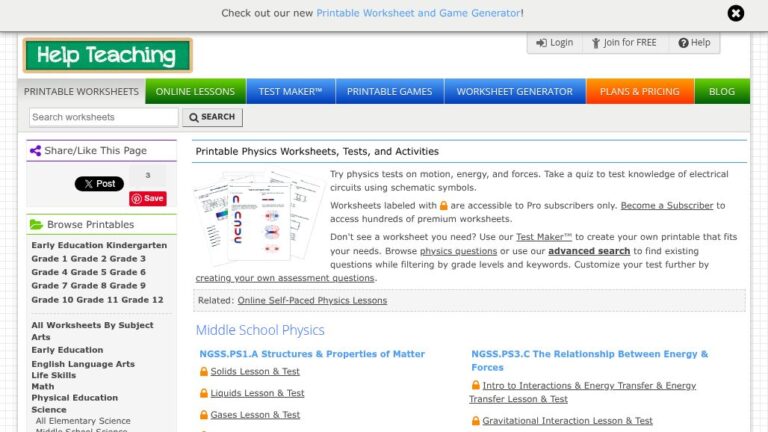This screenshot has height=432, width=768.
Task: Browse Grade 3 printables
Action: pos(128,259)
